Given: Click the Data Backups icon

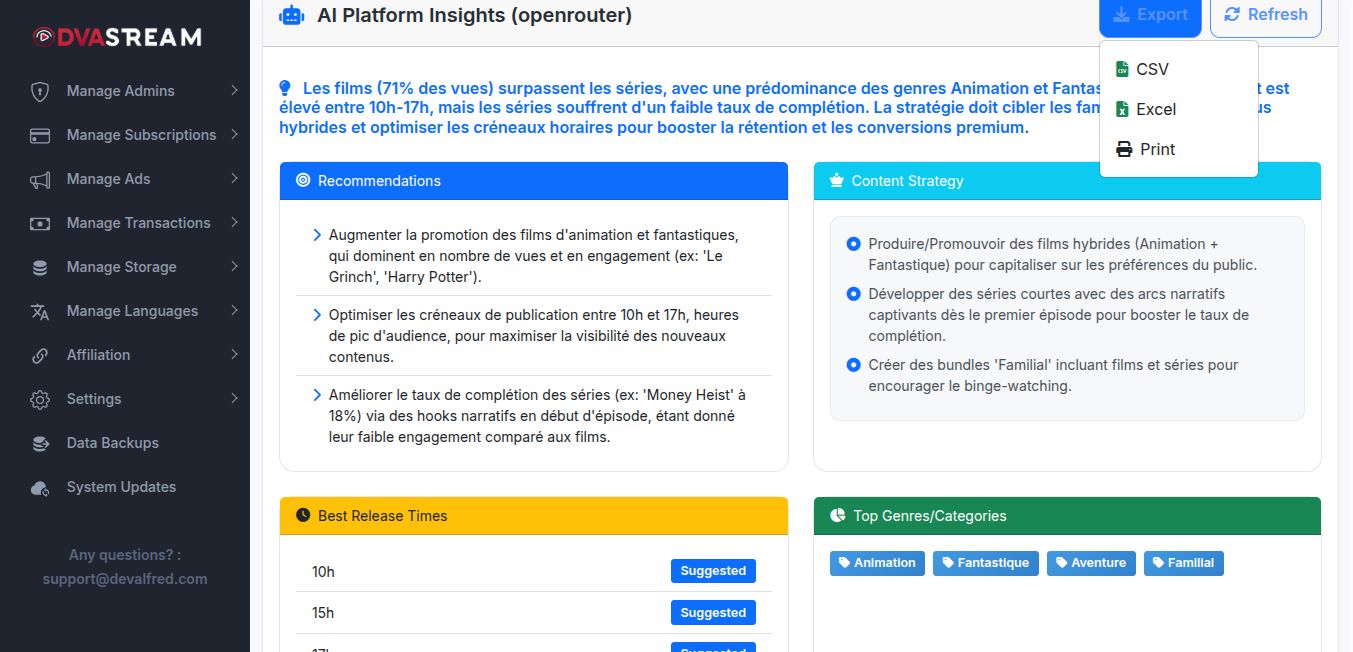Looking at the screenshot, I should [40, 443].
